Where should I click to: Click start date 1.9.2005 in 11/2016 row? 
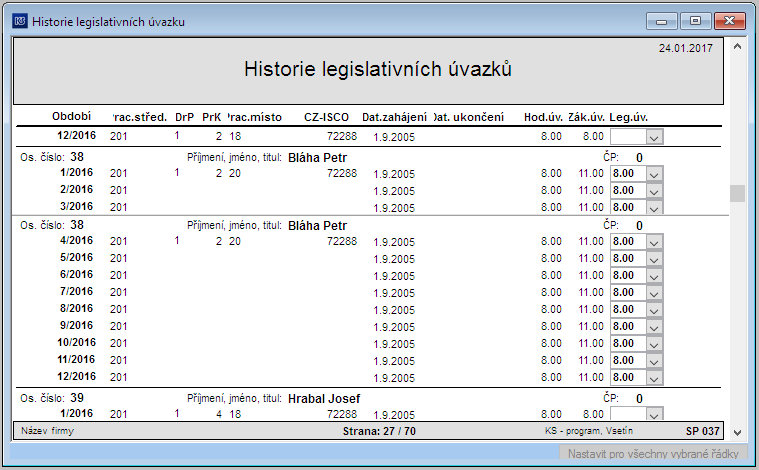[394, 361]
